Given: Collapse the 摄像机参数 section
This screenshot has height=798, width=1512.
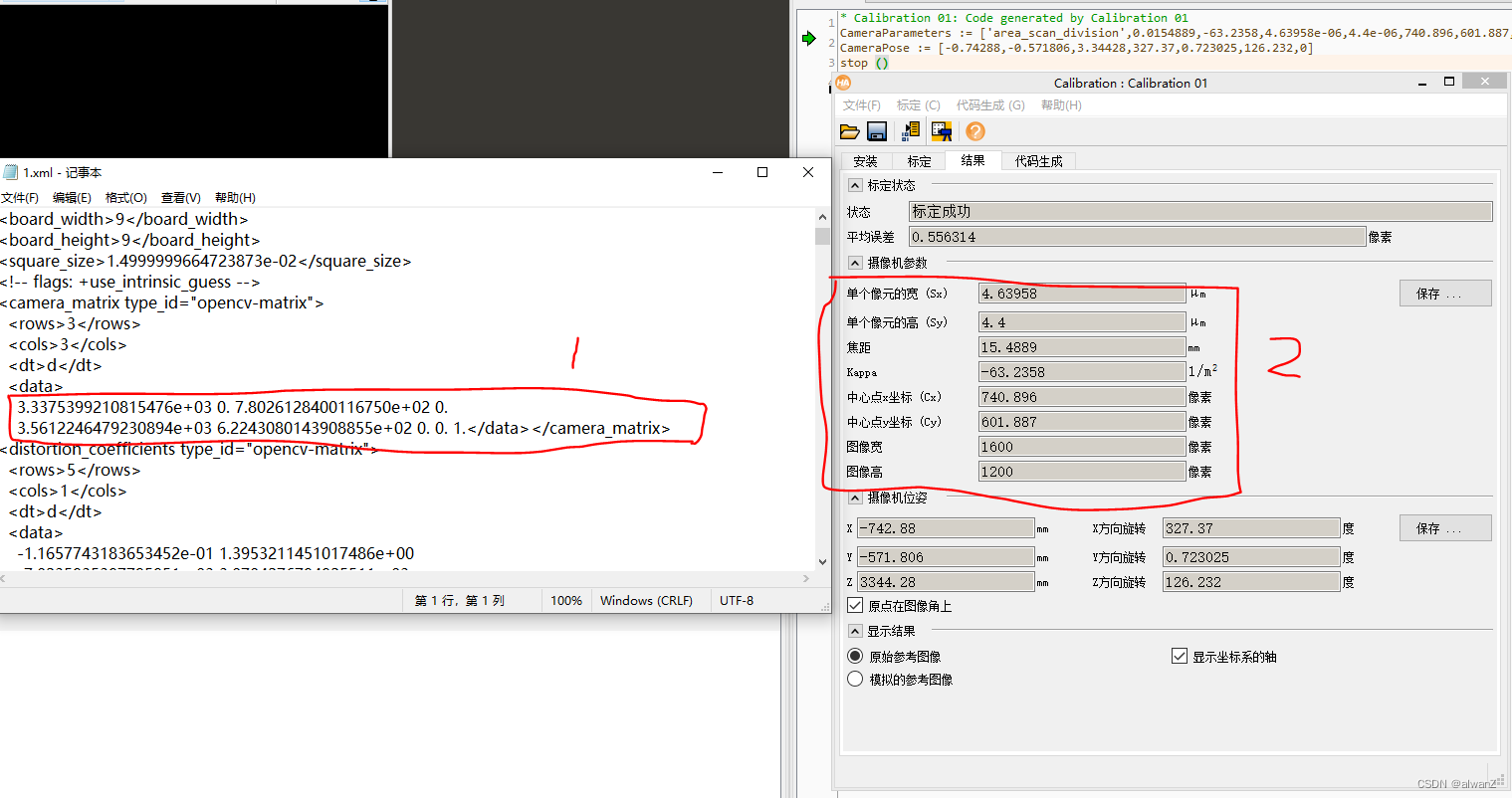Looking at the screenshot, I should point(854,262).
